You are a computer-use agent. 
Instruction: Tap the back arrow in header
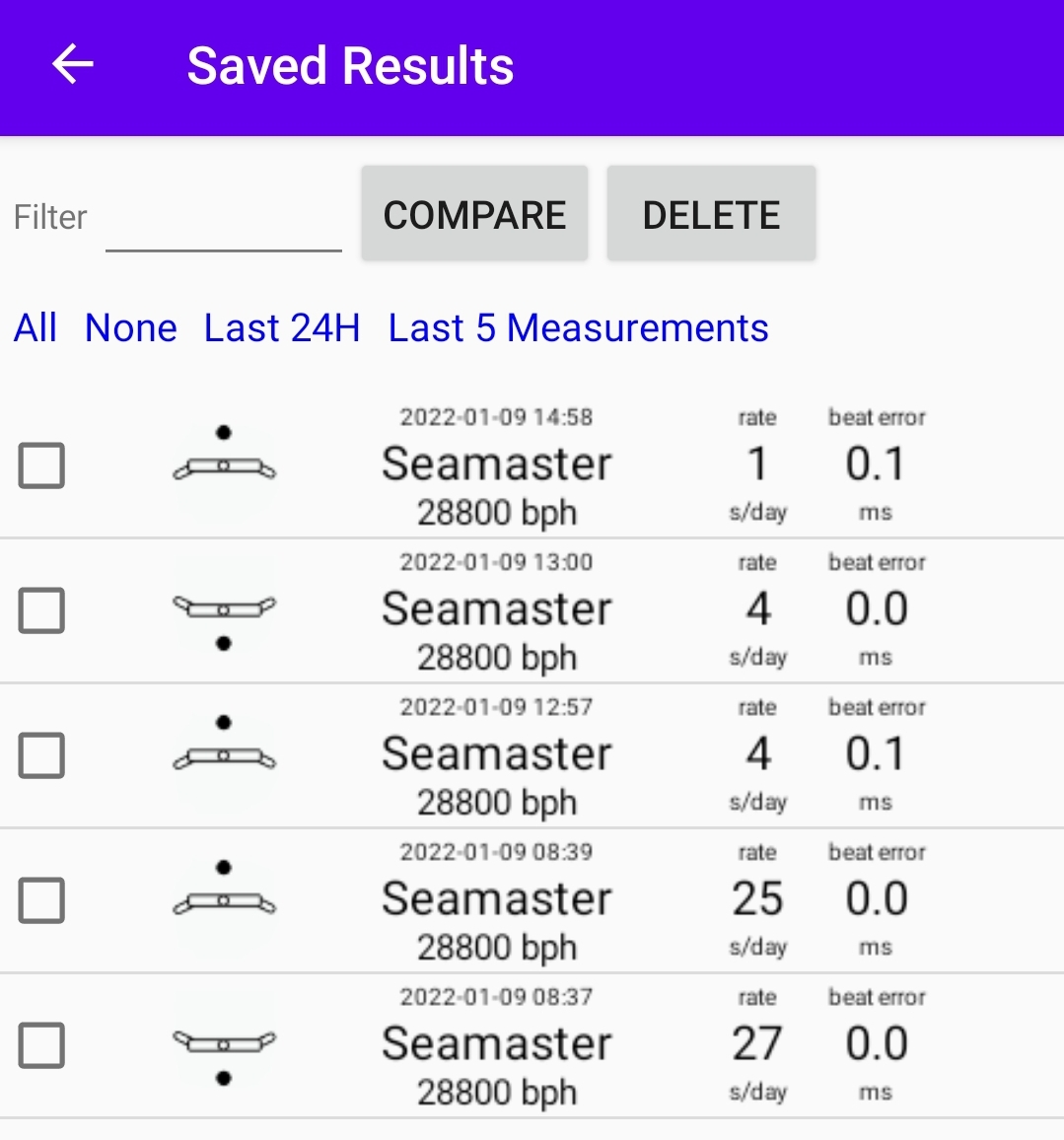pyautogui.click(x=72, y=66)
